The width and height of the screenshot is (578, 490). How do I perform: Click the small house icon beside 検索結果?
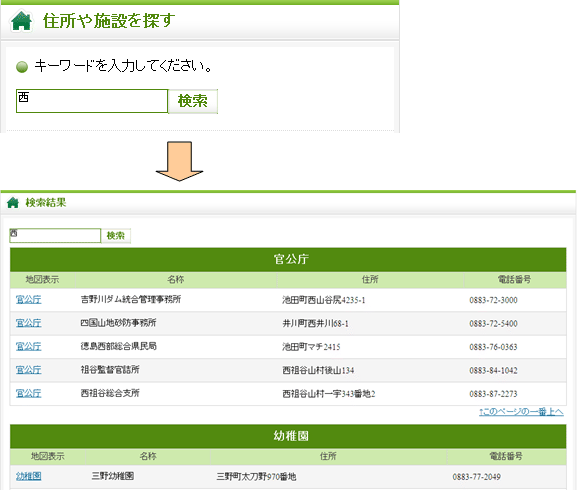click(x=13, y=202)
